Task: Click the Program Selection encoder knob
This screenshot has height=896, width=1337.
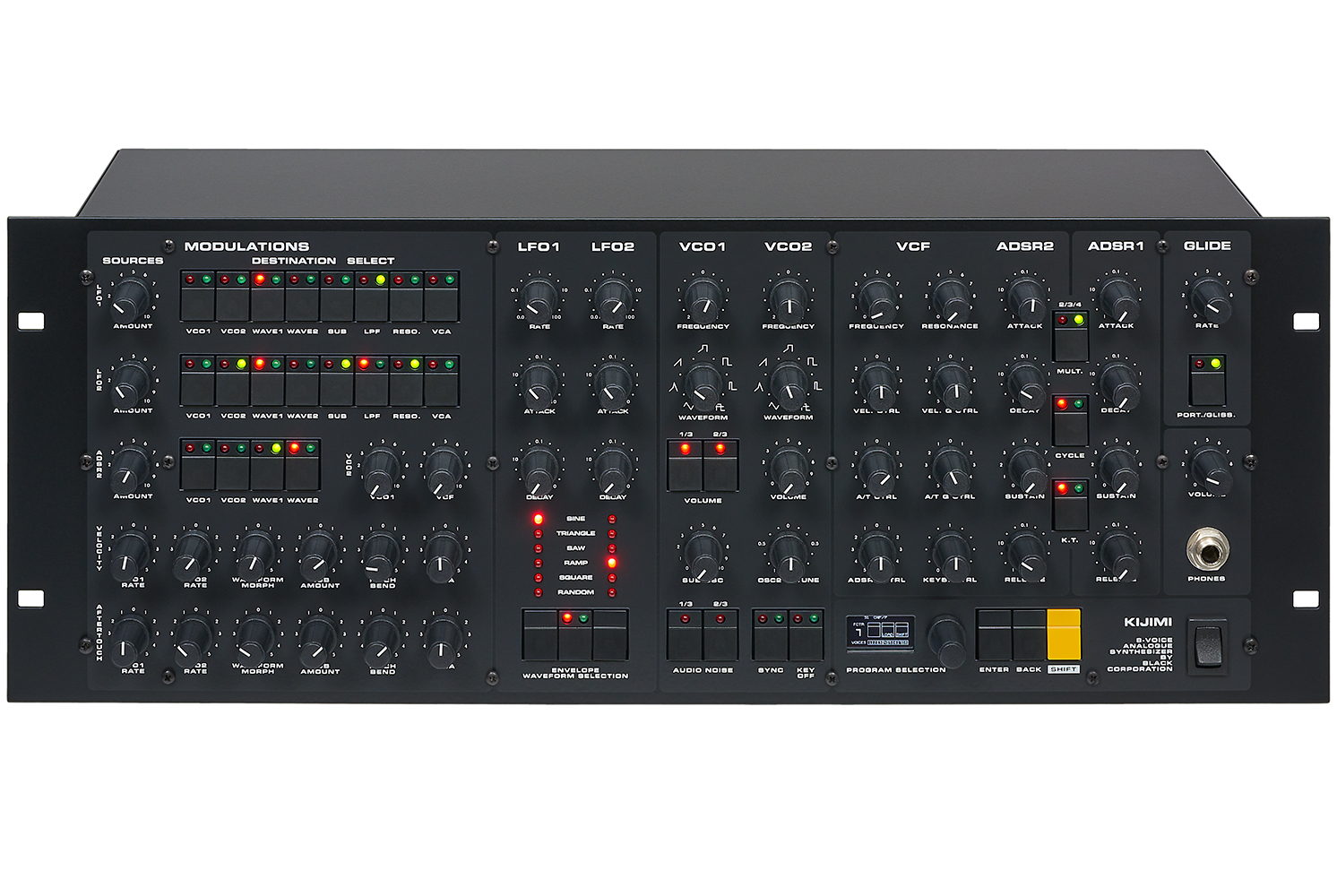Action: tap(947, 639)
